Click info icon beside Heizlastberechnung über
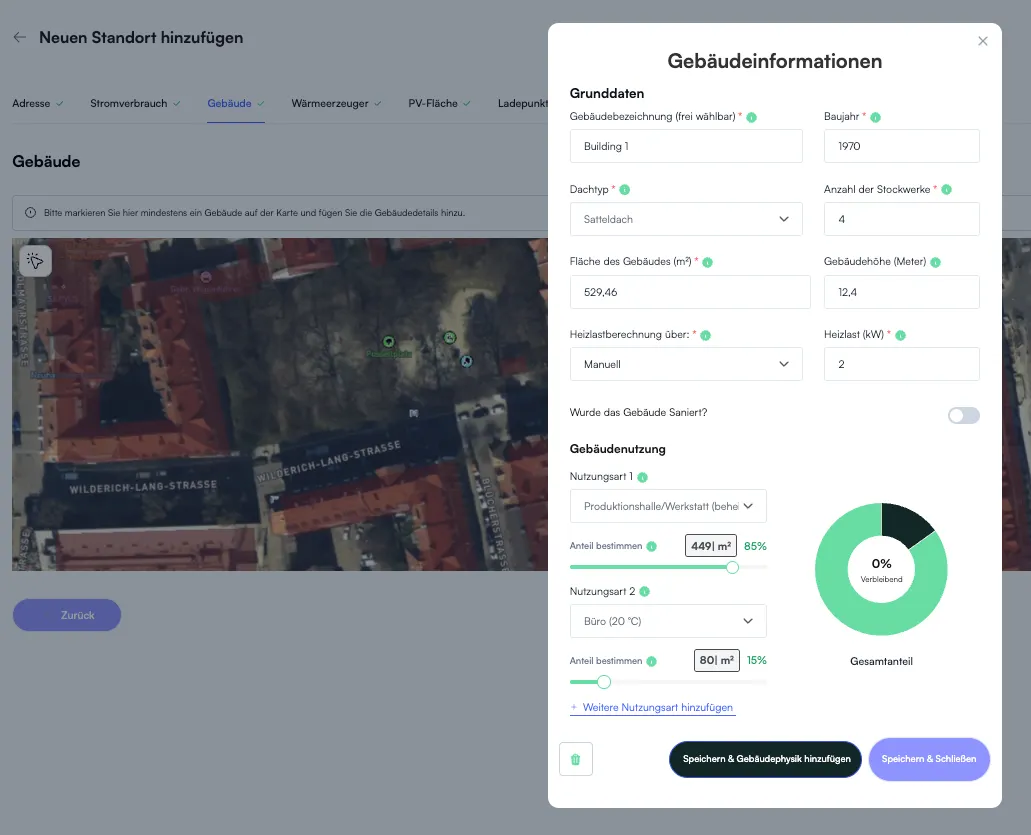 click(706, 335)
